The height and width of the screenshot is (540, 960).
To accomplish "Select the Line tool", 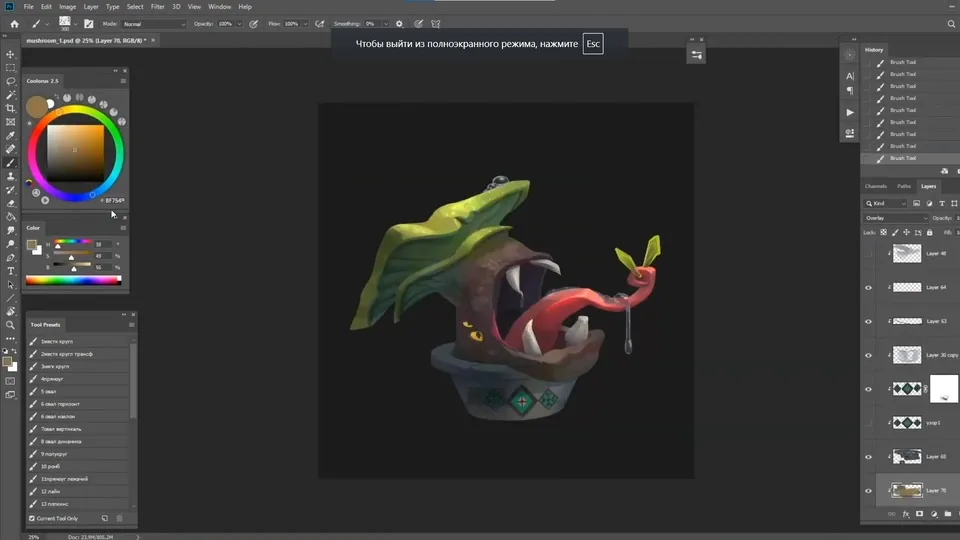I will [x=10, y=298].
